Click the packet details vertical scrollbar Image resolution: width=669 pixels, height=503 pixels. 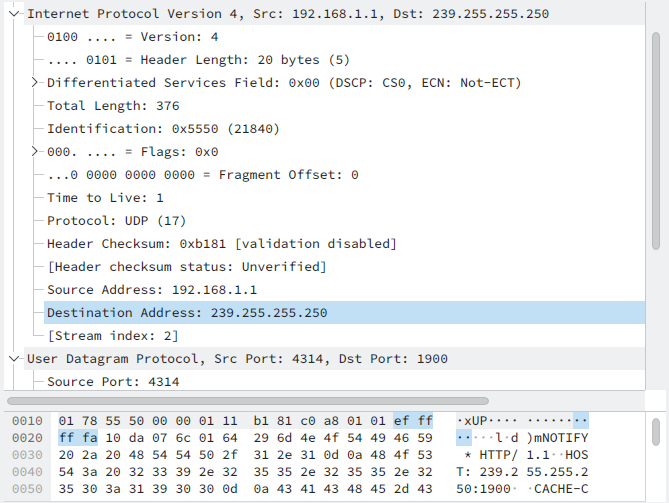[656, 140]
